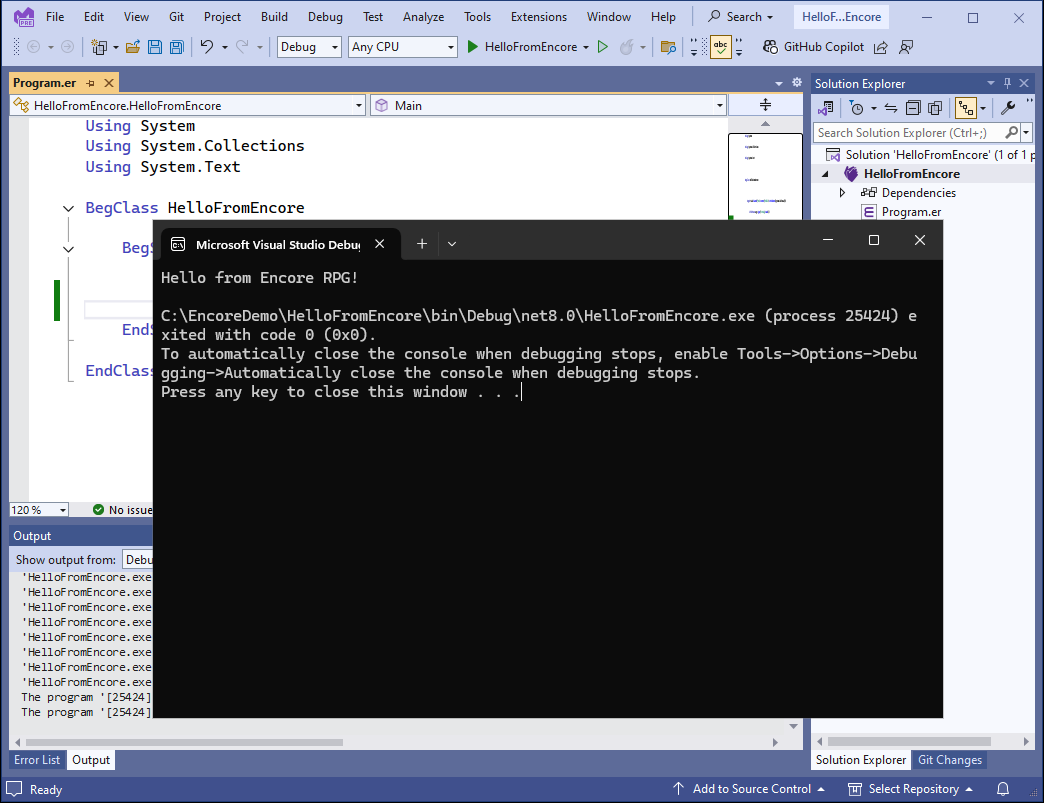Open GitHub Copilot from the toolbar

pyautogui.click(x=814, y=47)
